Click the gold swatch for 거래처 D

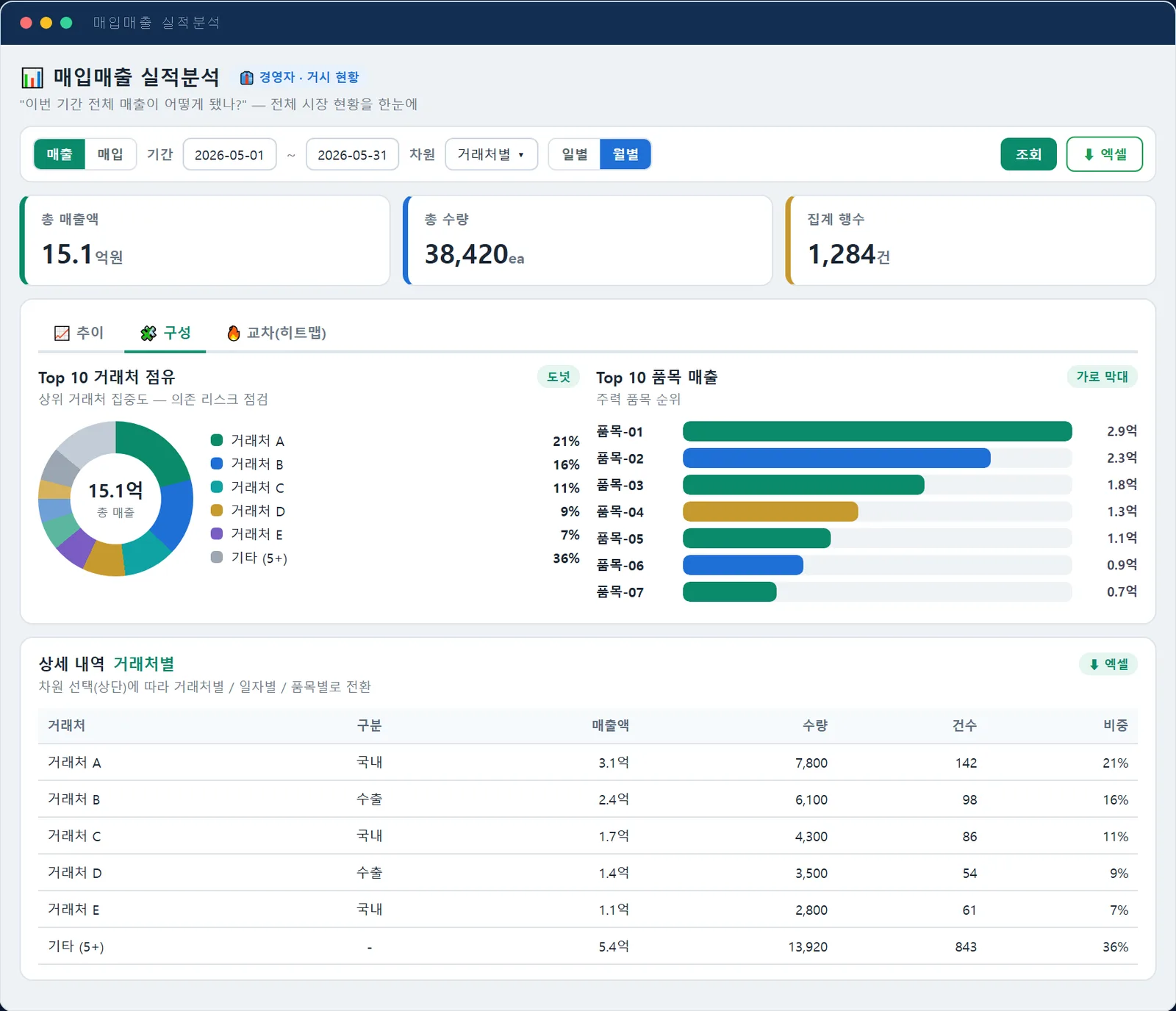point(217,511)
